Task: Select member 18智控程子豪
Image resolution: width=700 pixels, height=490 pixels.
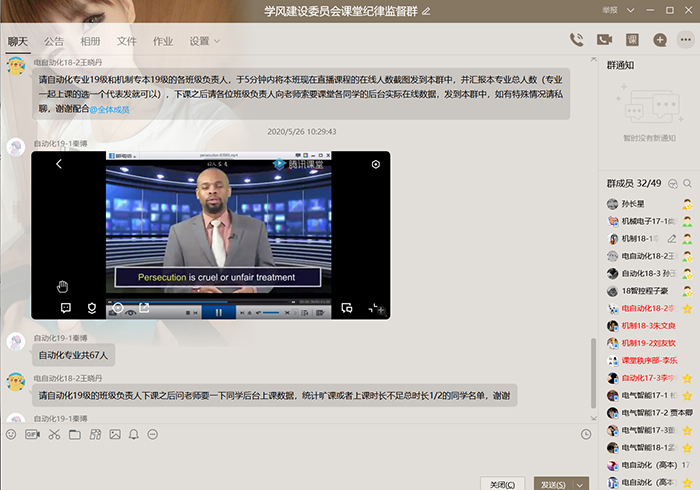Action: click(x=649, y=291)
